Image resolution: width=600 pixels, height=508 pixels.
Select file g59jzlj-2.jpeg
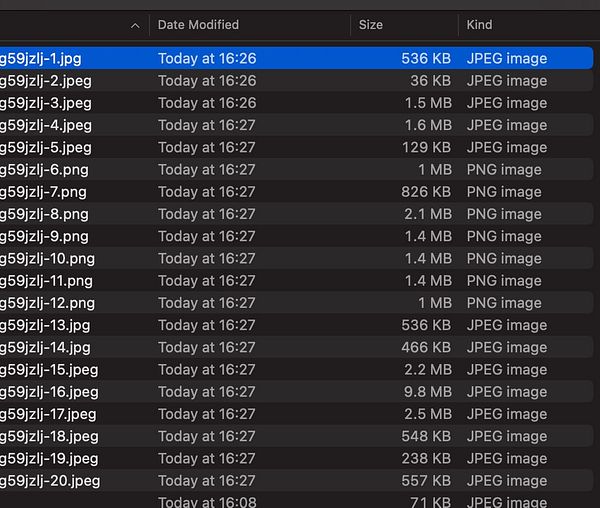coord(297,80)
